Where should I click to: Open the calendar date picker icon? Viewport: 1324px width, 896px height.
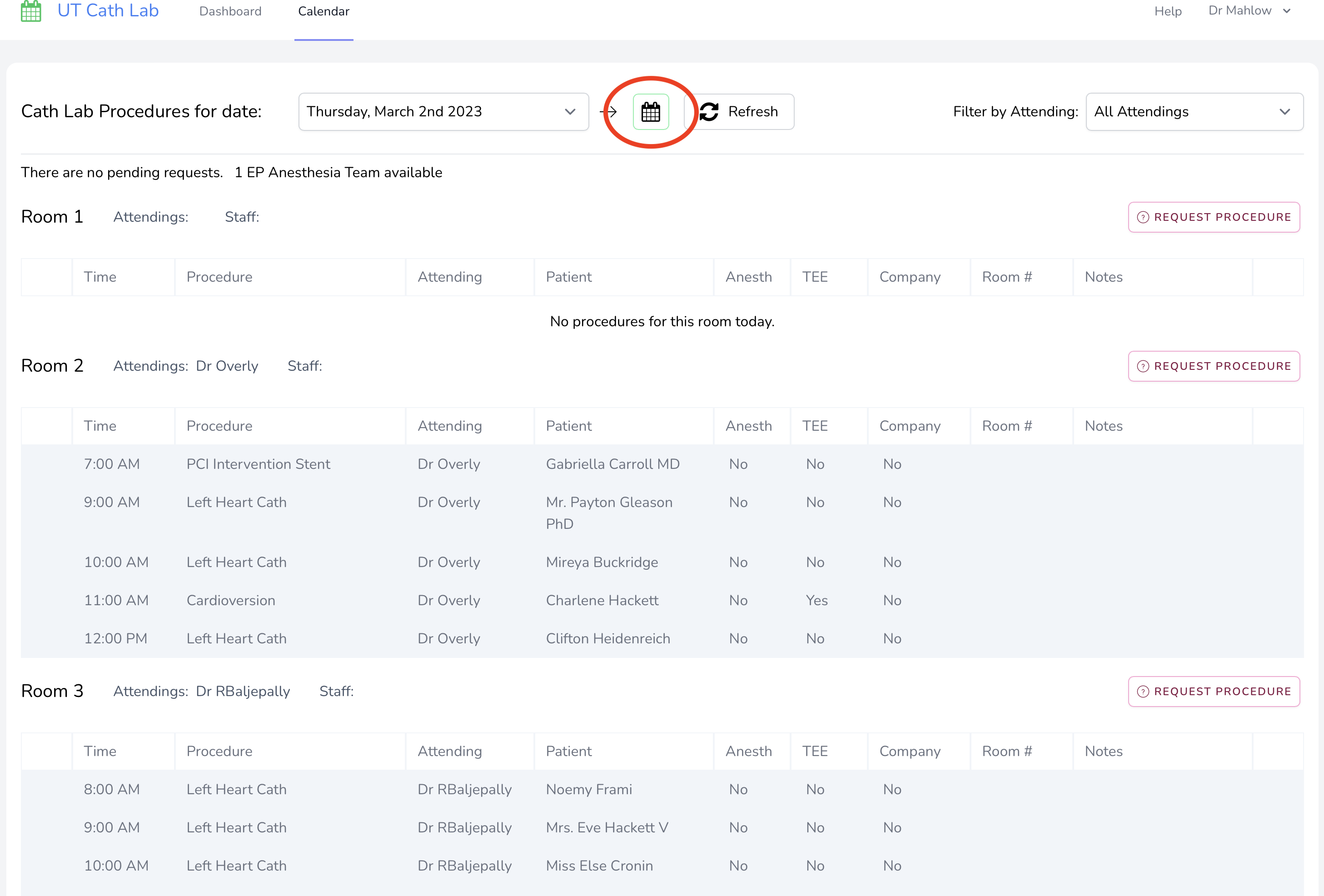pyautogui.click(x=651, y=112)
